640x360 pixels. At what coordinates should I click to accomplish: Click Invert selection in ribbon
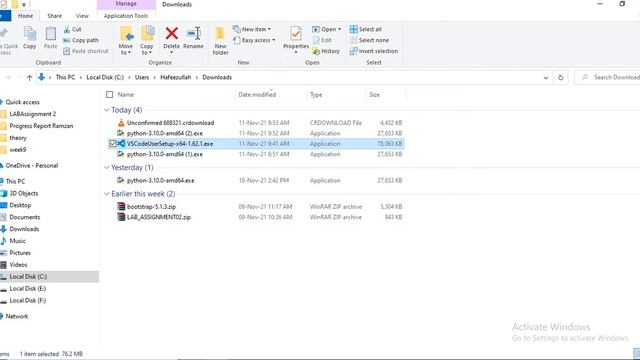tap(374, 51)
